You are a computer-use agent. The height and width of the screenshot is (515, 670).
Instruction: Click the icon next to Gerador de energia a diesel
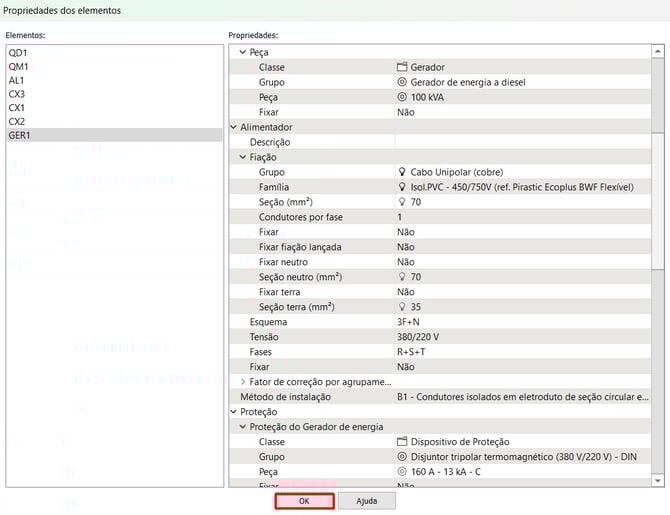(402, 82)
